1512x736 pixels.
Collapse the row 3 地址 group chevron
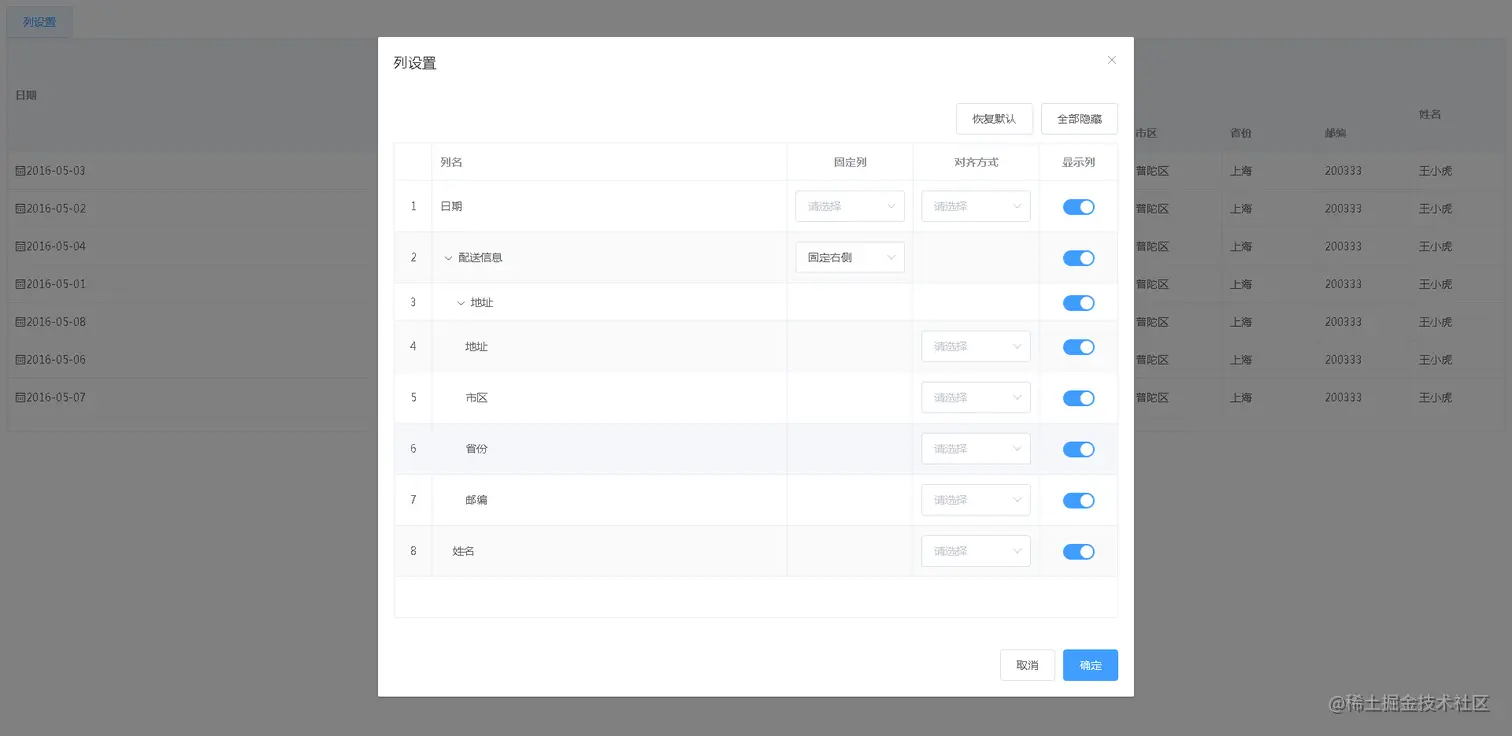click(460, 302)
